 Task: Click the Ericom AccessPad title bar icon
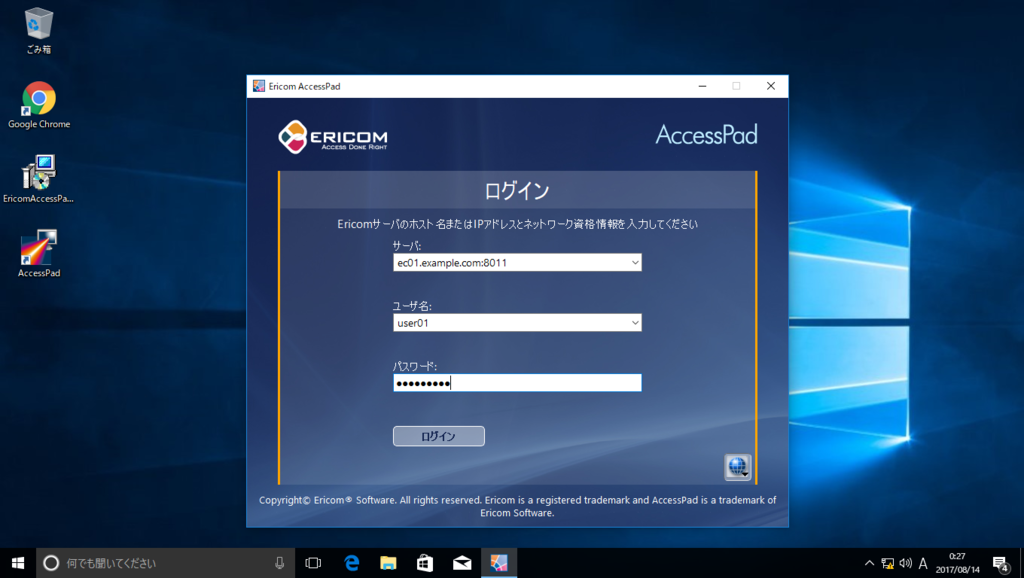click(x=259, y=86)
